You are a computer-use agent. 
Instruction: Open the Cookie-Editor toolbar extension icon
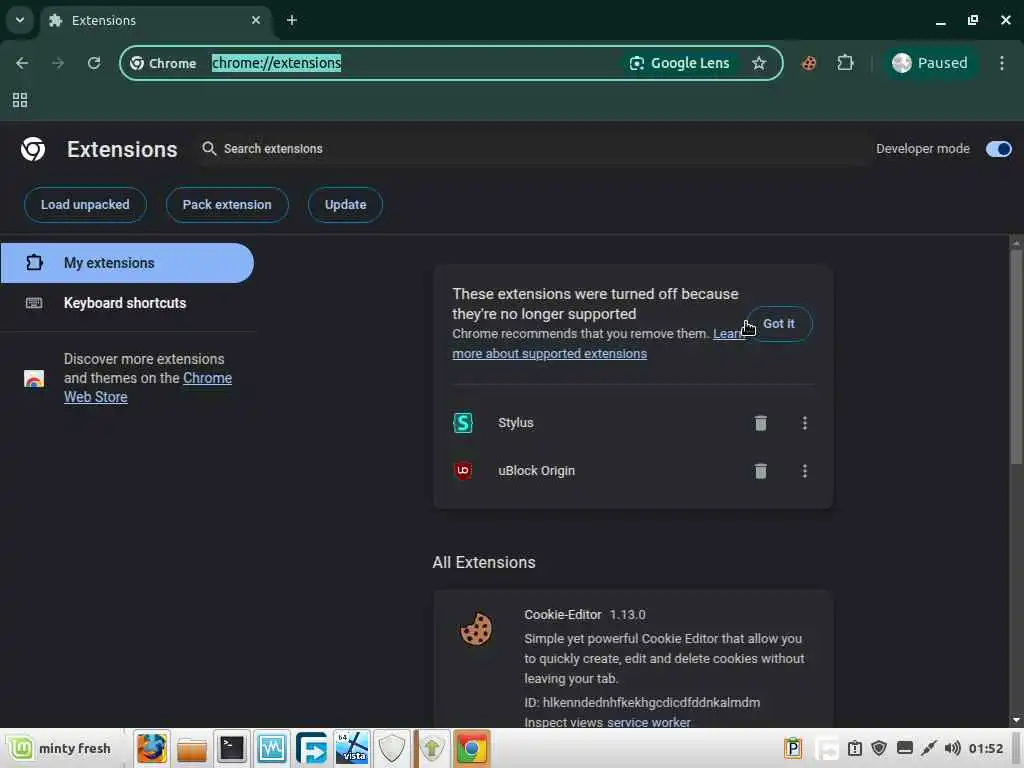[x=809, y=63]
